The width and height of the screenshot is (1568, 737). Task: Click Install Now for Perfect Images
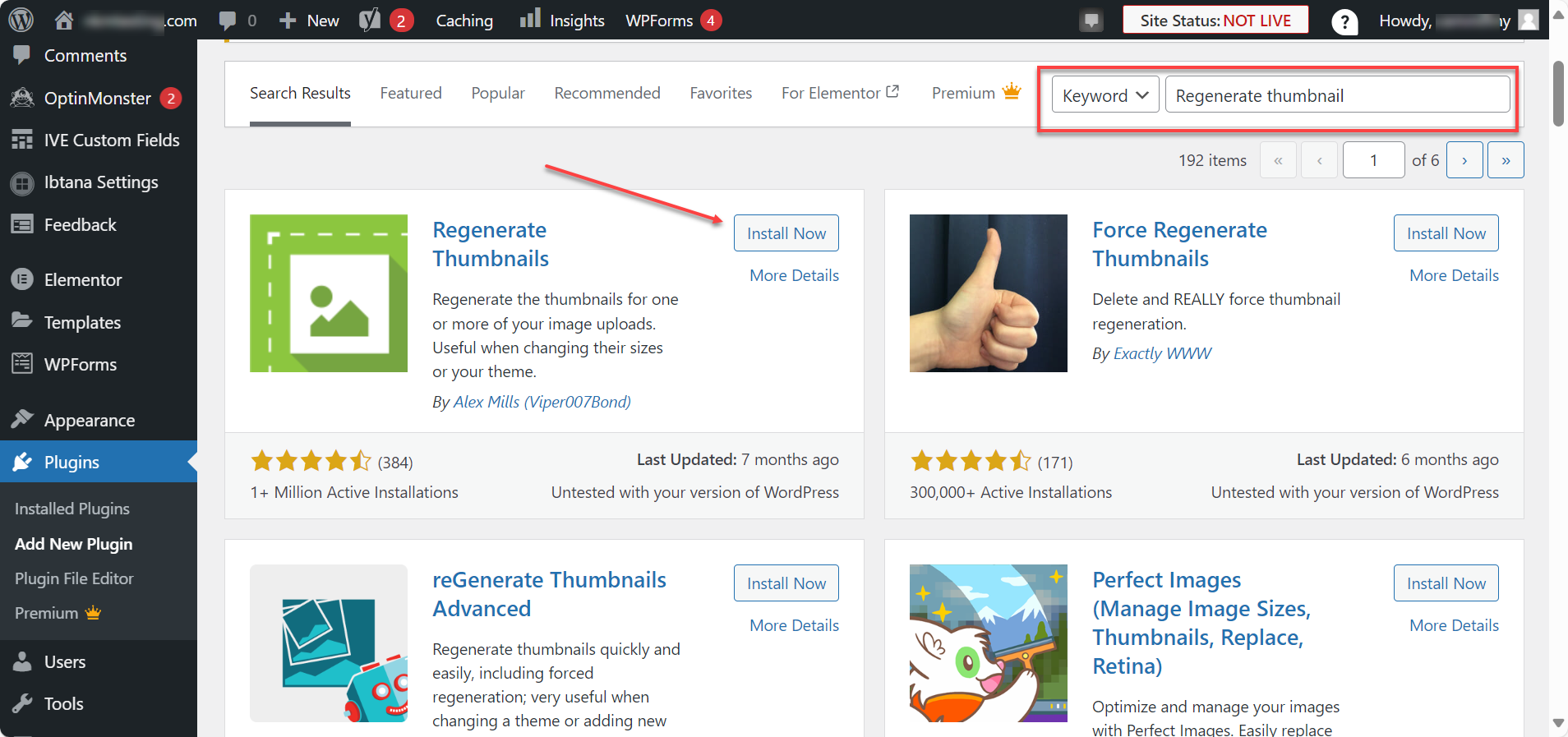pyautogui.click(x=1446, y=583)
